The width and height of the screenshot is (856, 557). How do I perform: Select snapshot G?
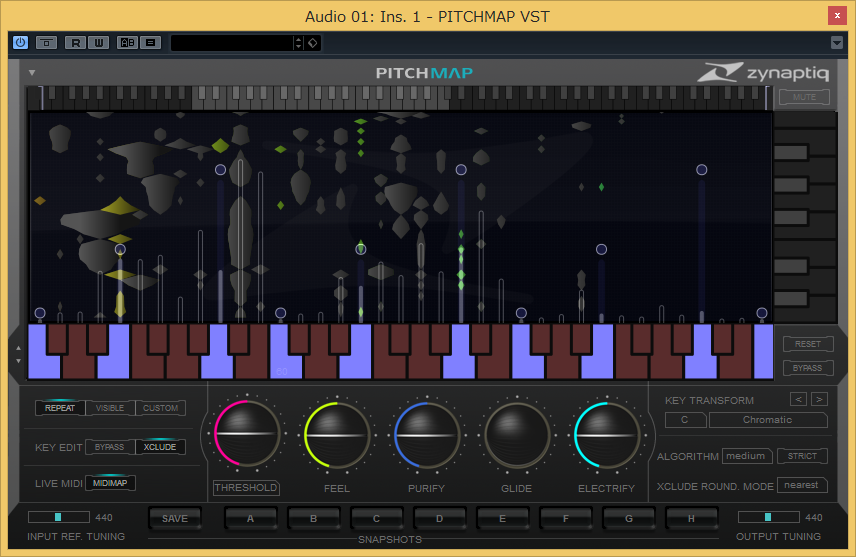pos(628,518)
